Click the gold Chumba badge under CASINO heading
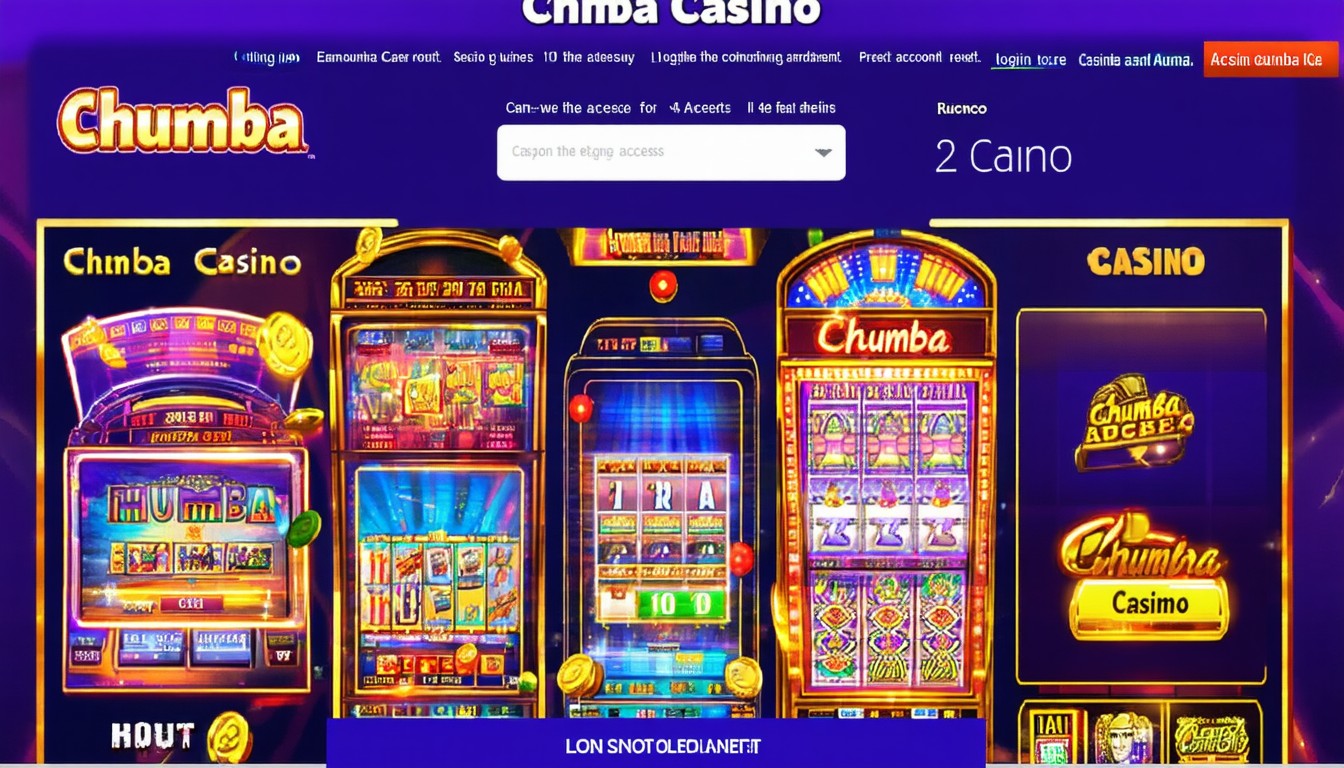Screen dimensions: 1344x768 coord(1134,420)
